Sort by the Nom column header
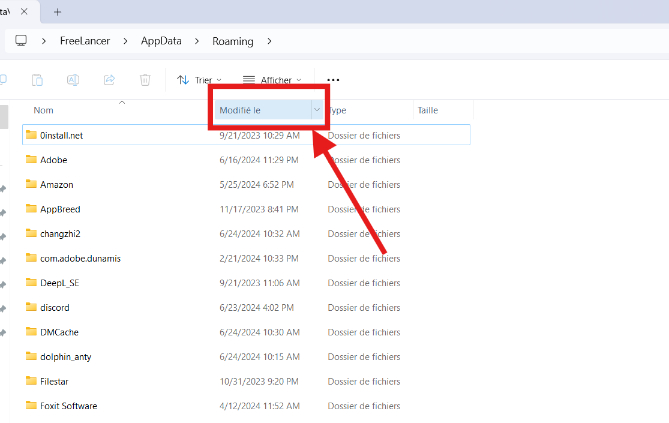The height and width of the screenshot is (423, 669). click(x=44, y=110)
